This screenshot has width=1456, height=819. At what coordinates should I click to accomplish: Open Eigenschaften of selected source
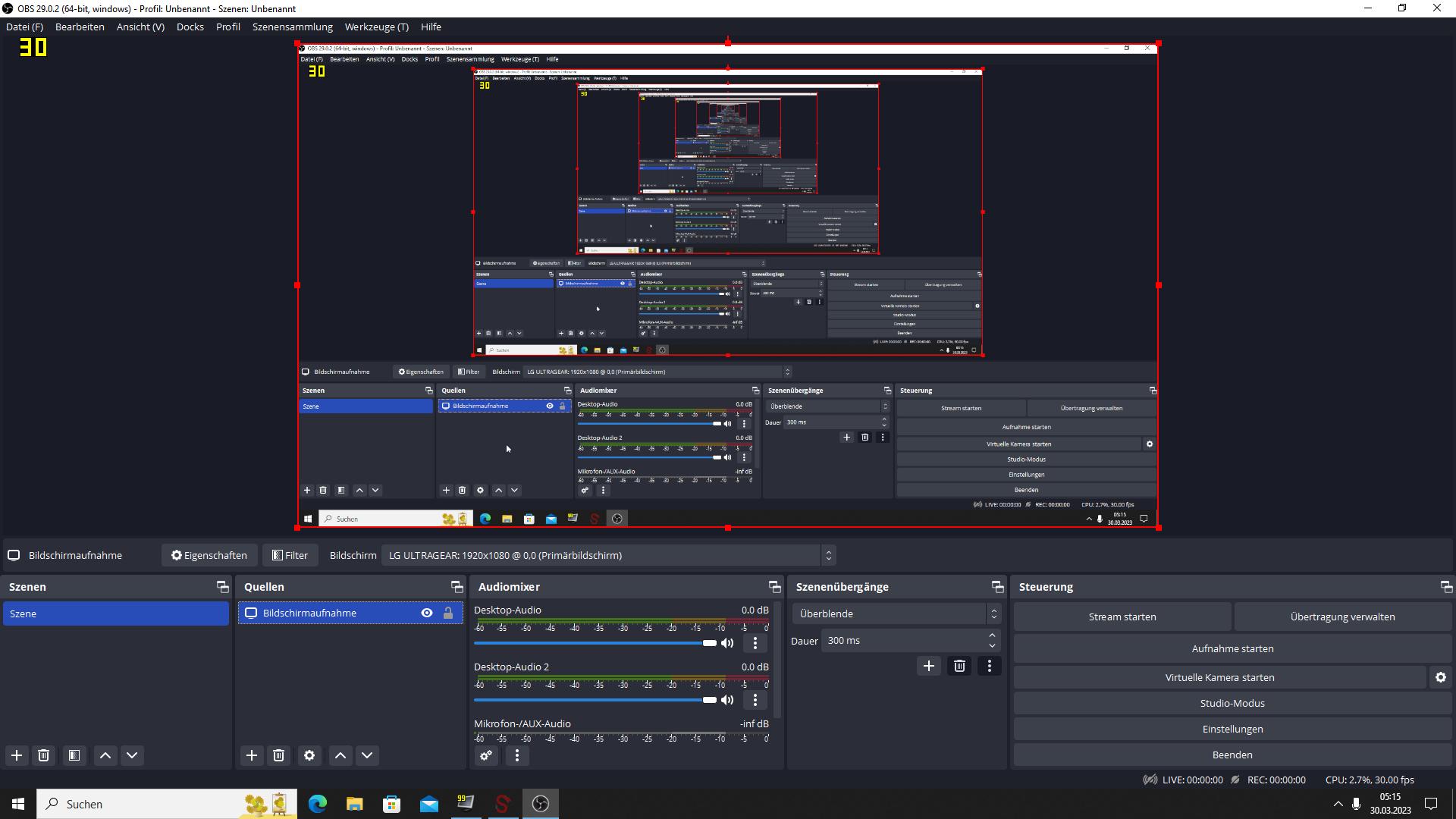click(x=209, y=555)
